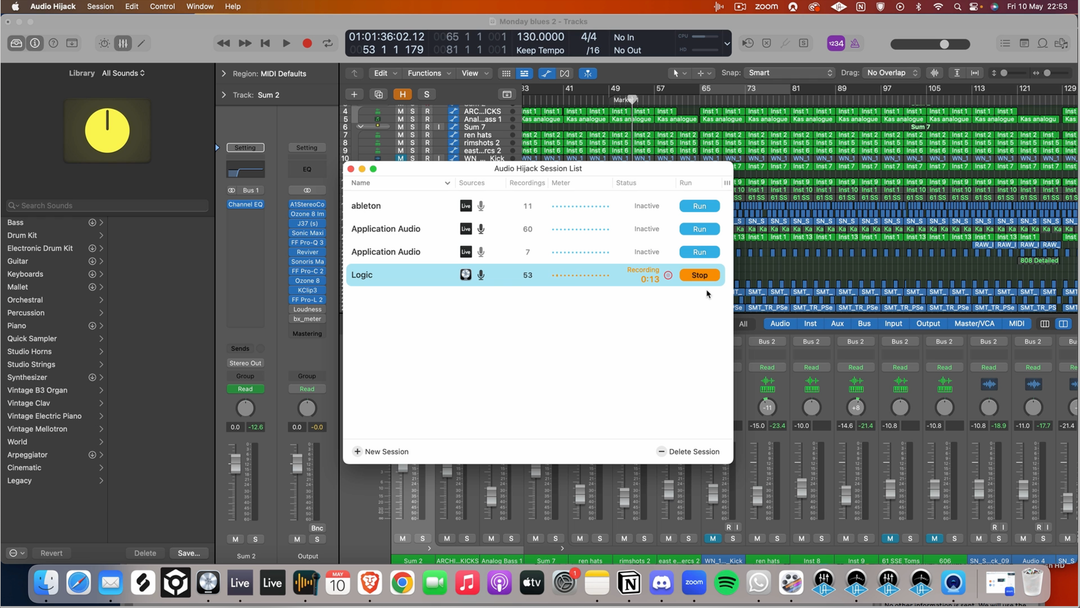Toggle the purple Count-in 1234 button
The image size is (1080, 608).
coord(835,44)
